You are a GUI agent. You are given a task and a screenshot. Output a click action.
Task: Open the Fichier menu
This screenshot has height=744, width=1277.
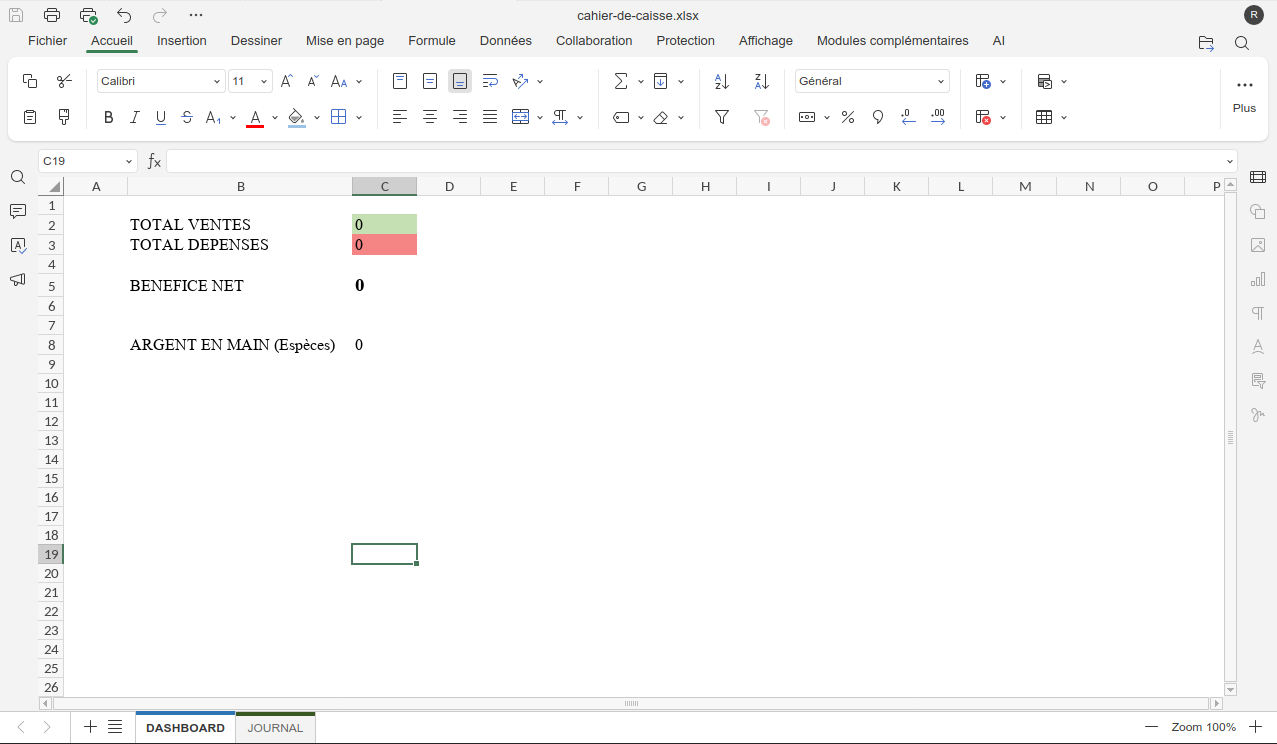point(48,41)
